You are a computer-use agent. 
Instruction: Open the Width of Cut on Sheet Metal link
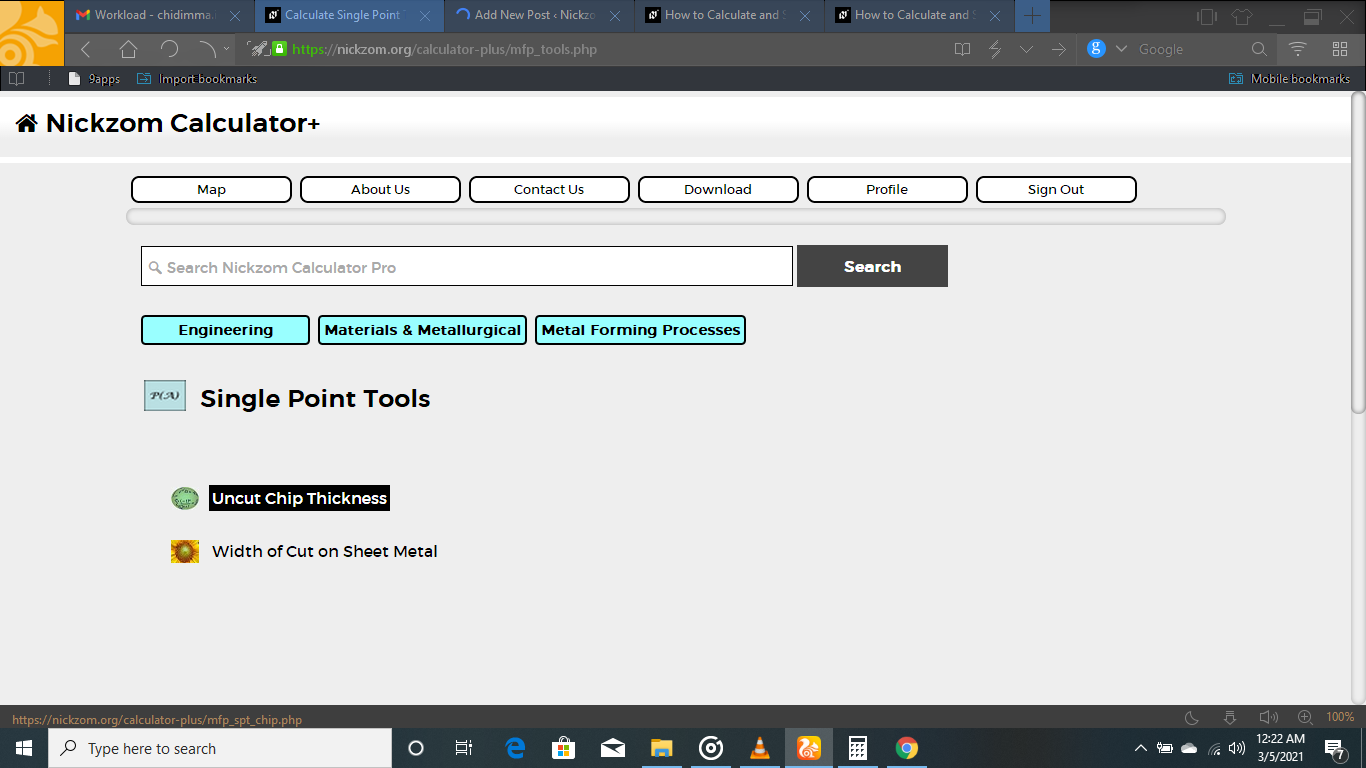click(x=325, y=551)
